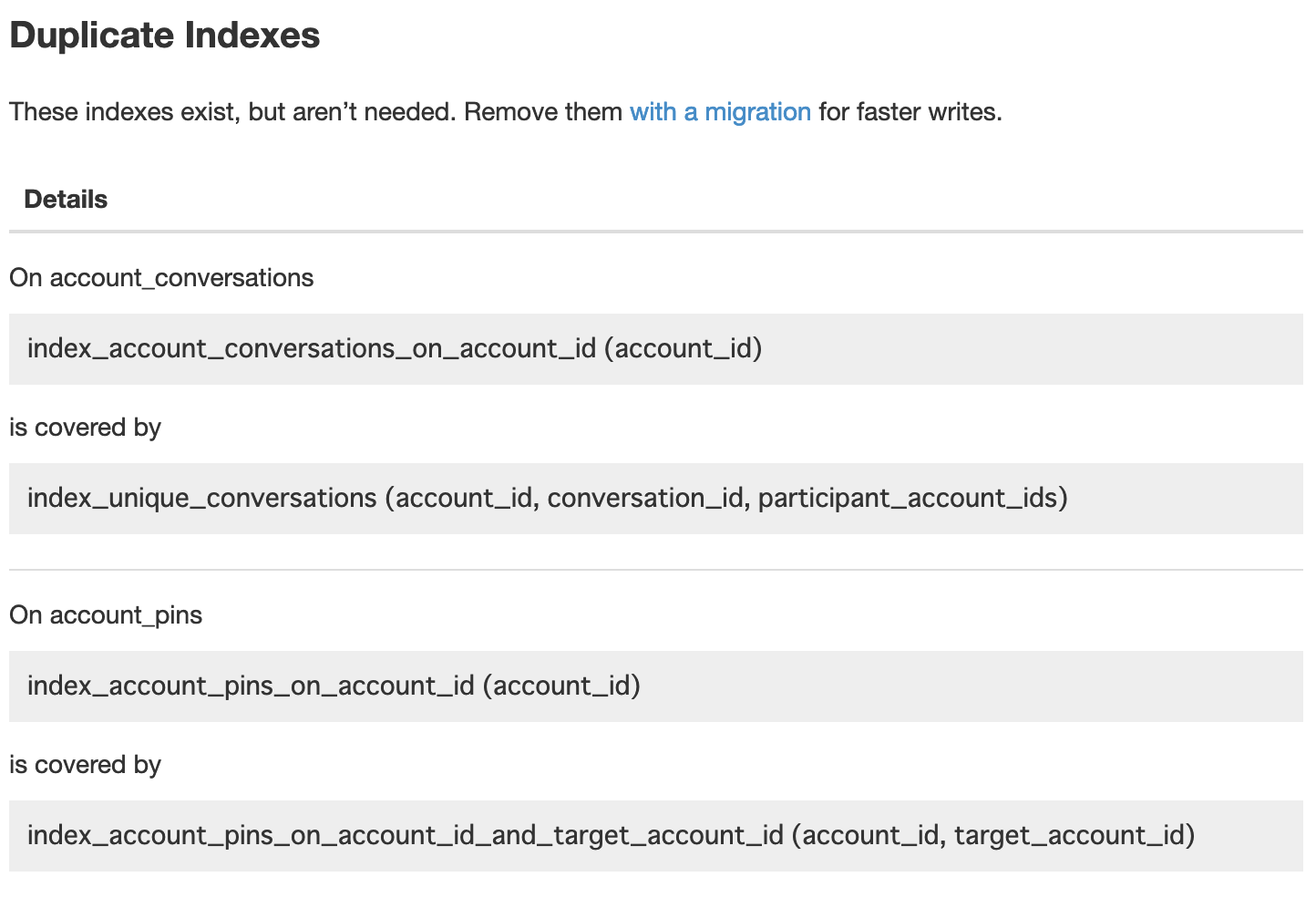Click the divider line above "On account_pins"
This screenshot has width=1316, height=908.
click(x=656, y=570)
